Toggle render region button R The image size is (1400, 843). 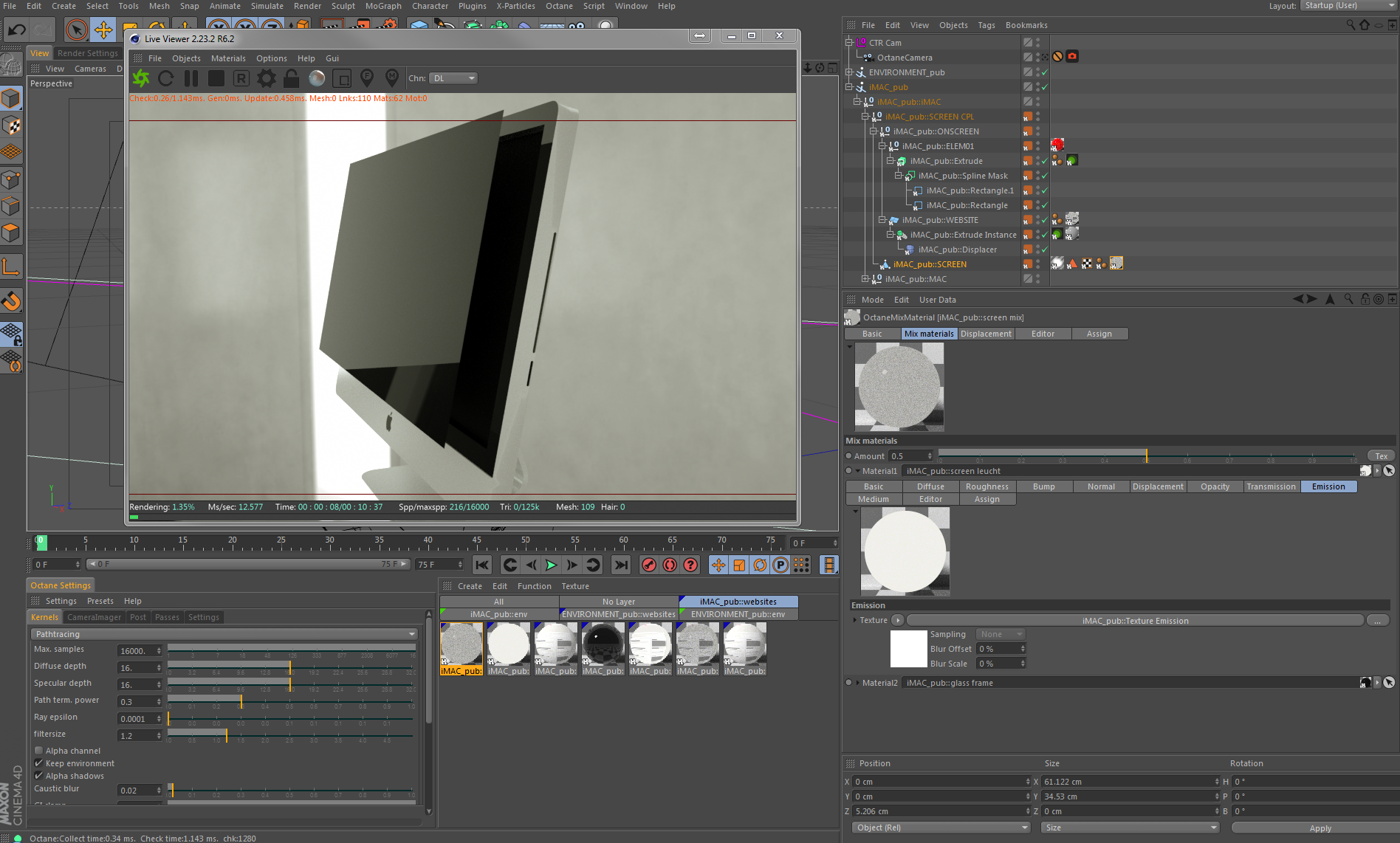tap(241, 78)
